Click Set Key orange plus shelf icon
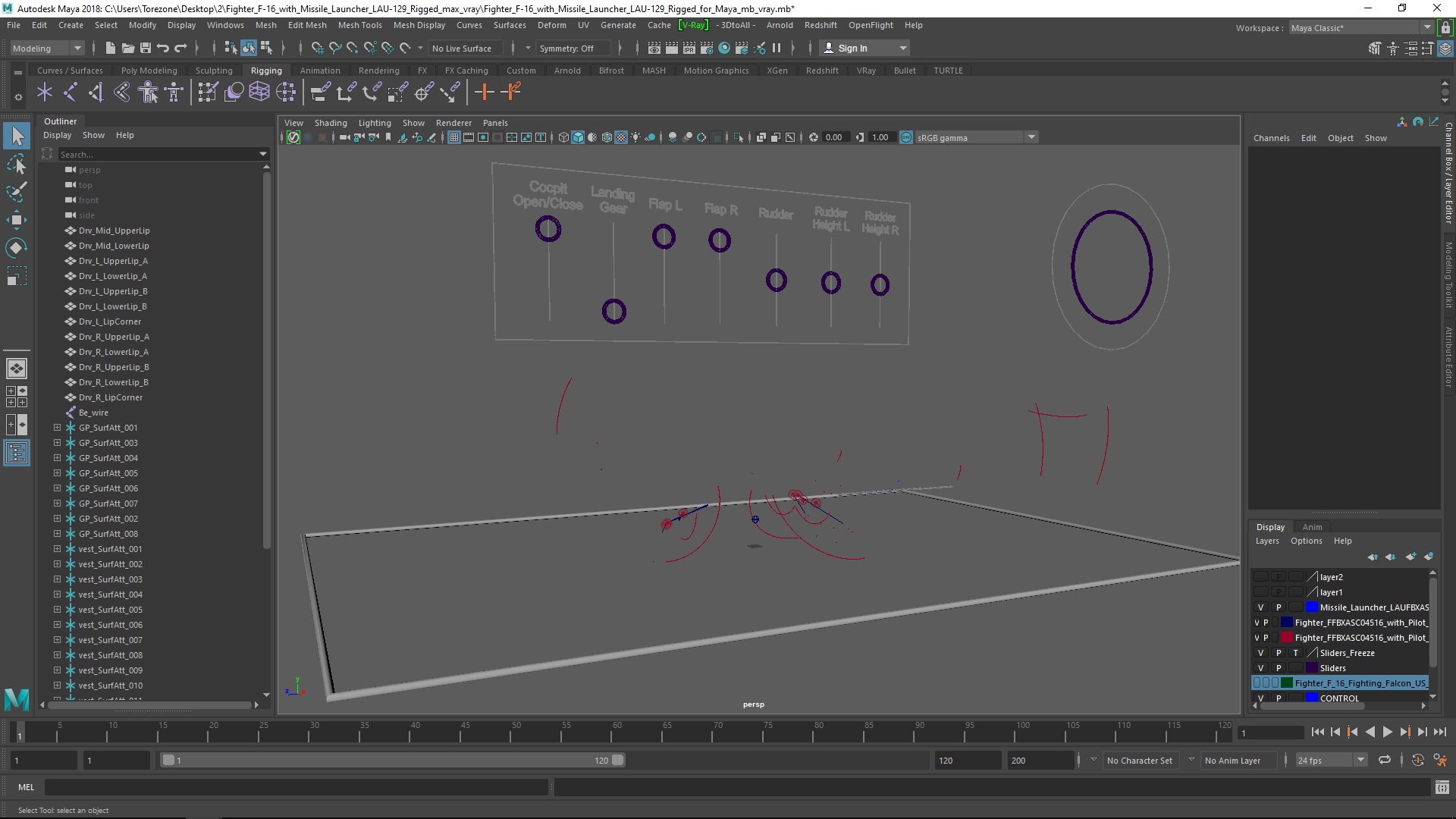The image size is (1456, 819). [484, 93]
